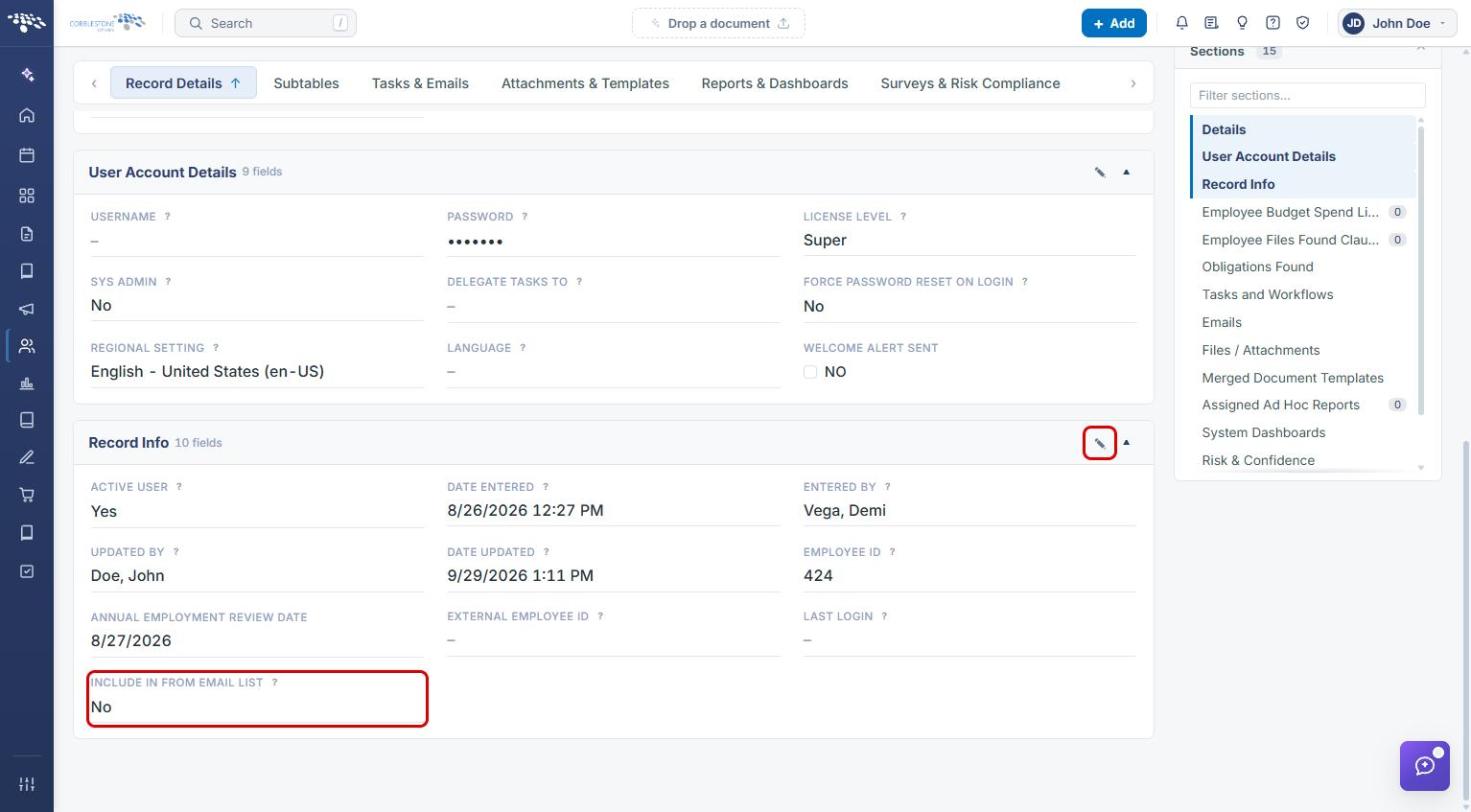This screenshot has width=1471, height=812.
Task: Open the AI sparkle assistant in sidebar
Action: pyautogui.click(x=27, y=75)
